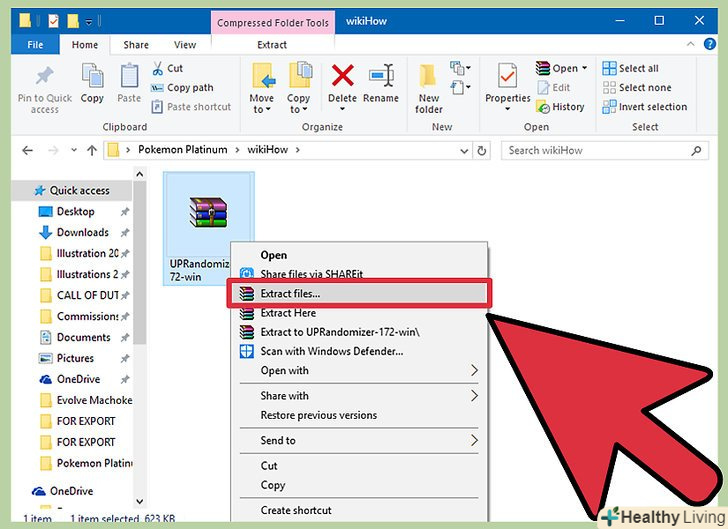Choose Create shortcut from context menu
The image size is (728, 529).
(x=359, y=510)
